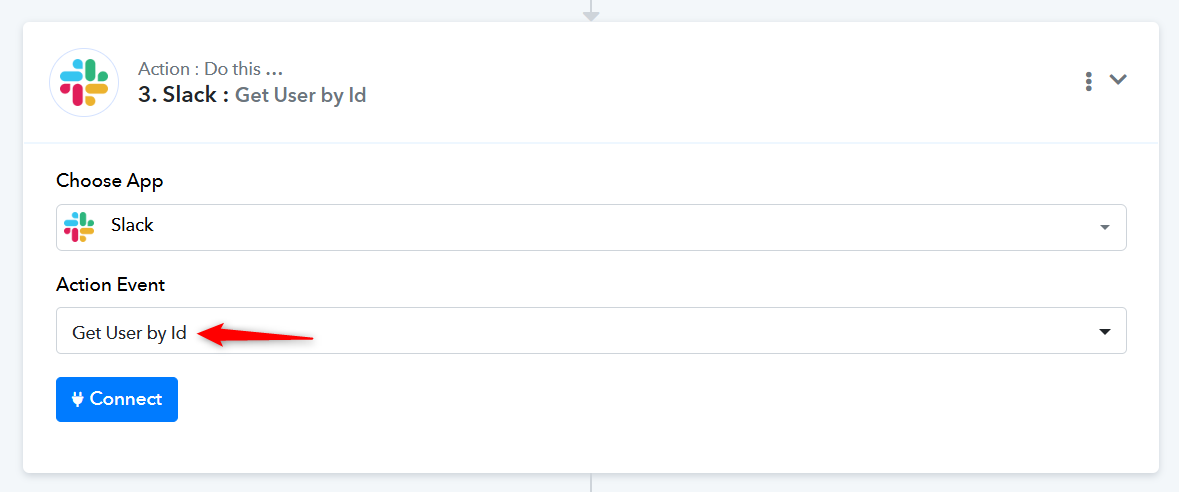This screenshot has height=492, width=1179.
Task: Open the Action Event dropdown
Action: click(x=591, y=330)
